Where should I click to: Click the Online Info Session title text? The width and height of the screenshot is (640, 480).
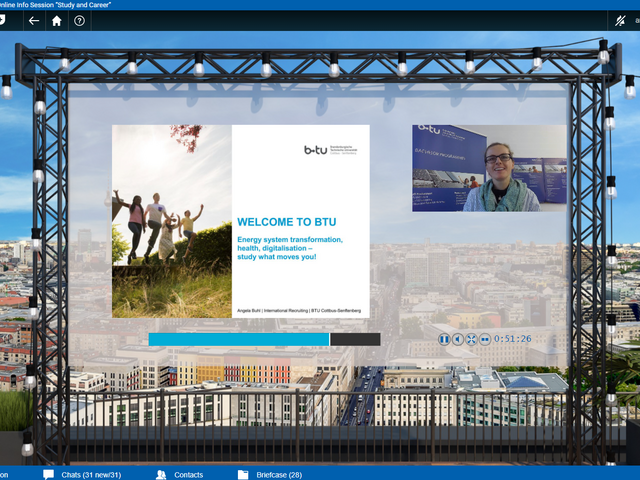(56, 5)
